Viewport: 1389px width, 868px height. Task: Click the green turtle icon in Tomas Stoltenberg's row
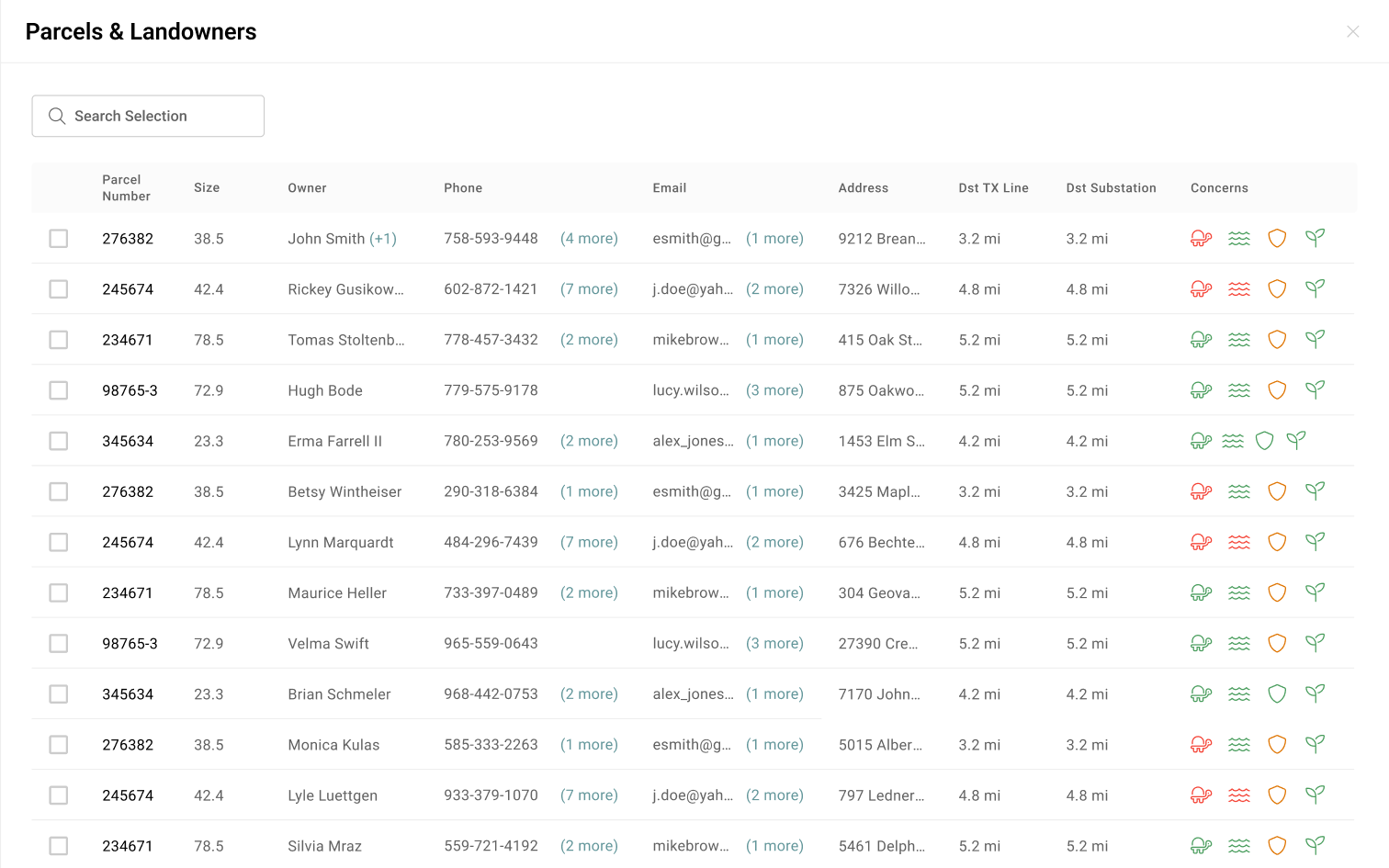[1201, 340]
